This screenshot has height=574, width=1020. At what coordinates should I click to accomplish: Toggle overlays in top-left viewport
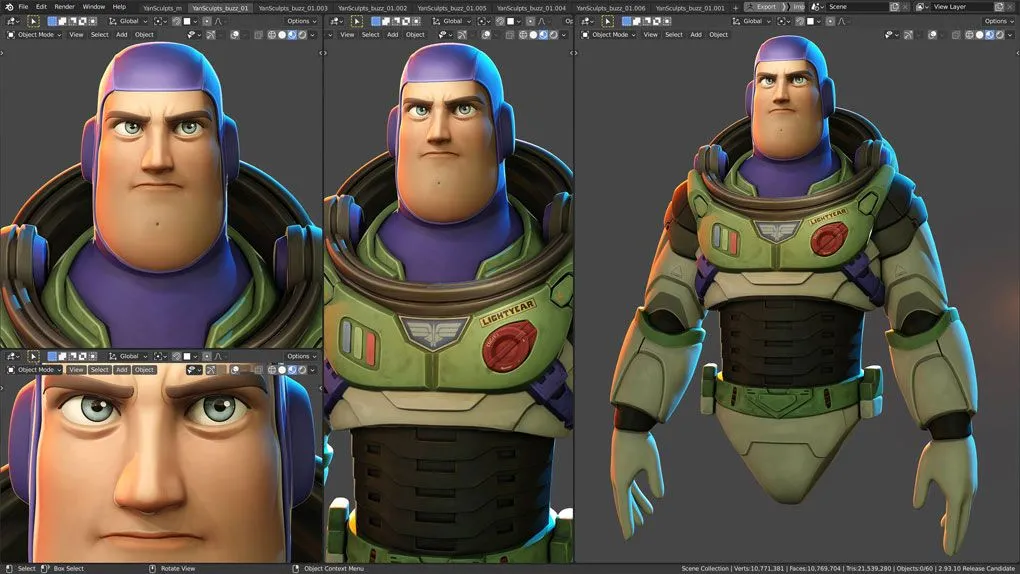pyautogui.click(x=235, y=34)
